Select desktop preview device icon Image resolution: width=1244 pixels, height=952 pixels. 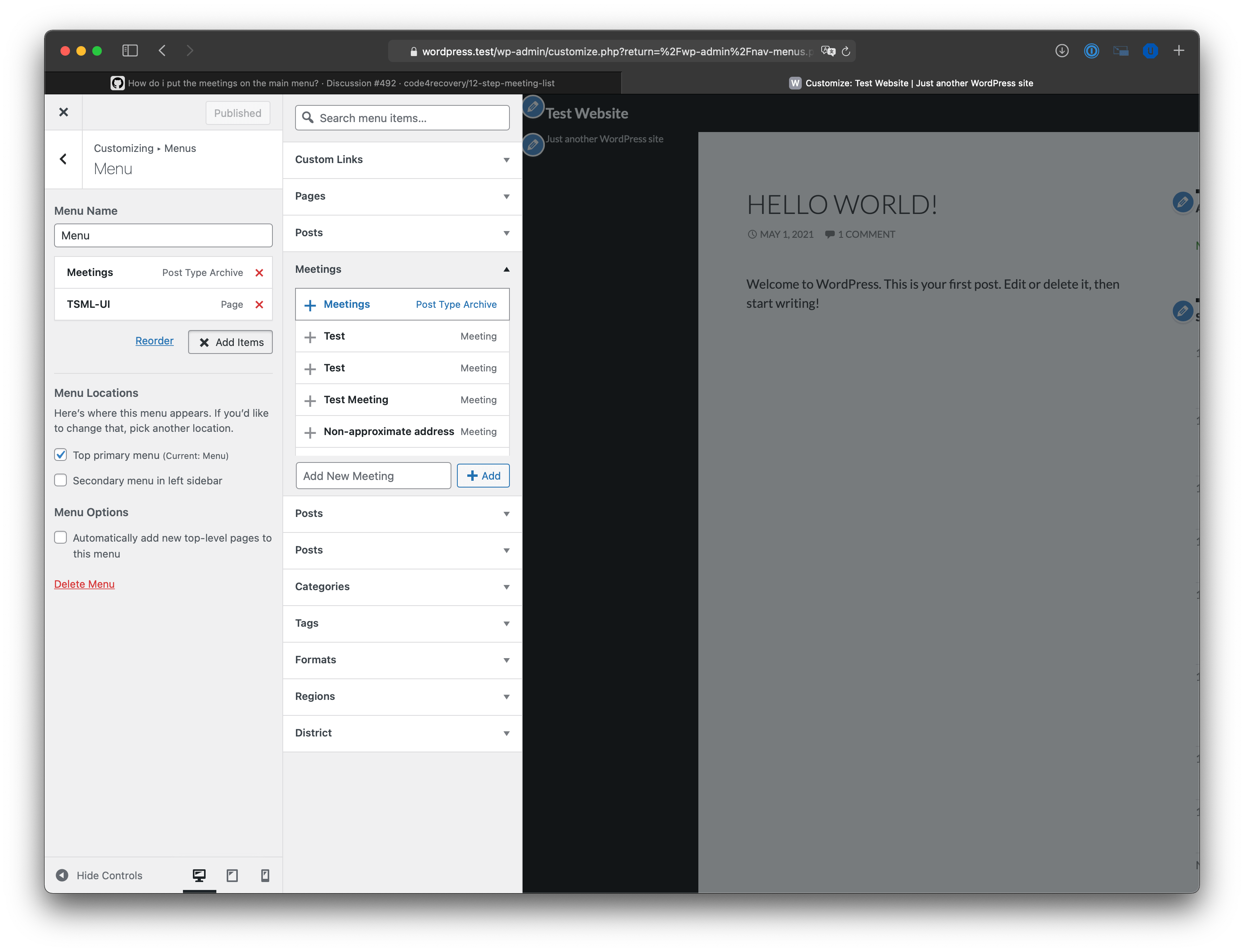click(x=199, y=876)
